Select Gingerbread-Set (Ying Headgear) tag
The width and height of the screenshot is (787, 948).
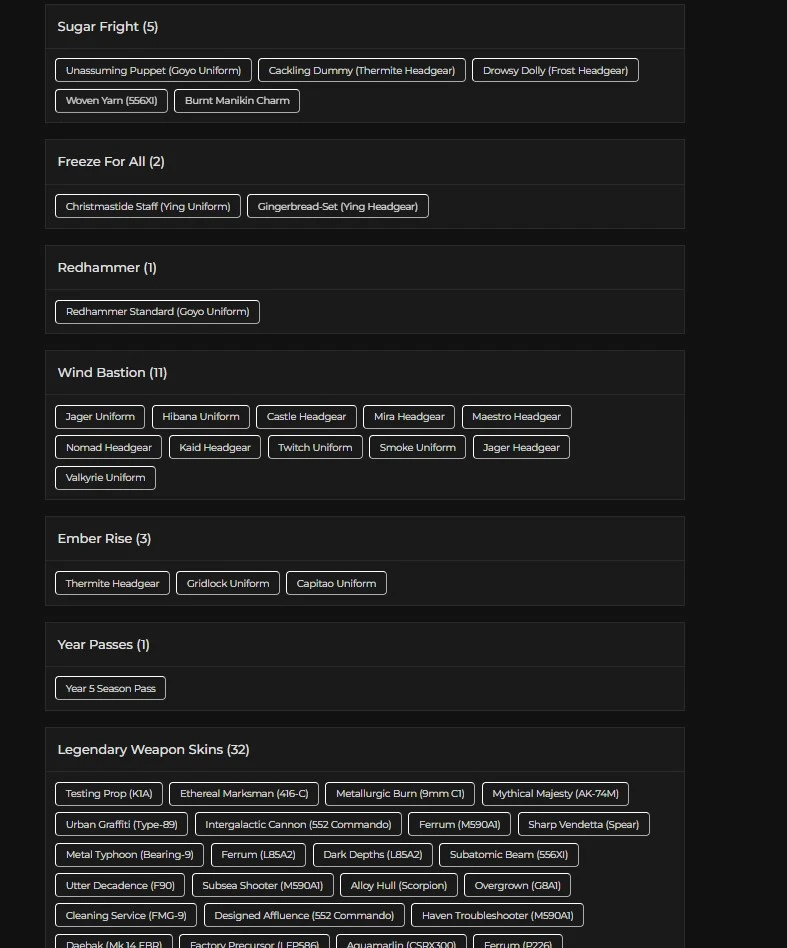(337, 206)
